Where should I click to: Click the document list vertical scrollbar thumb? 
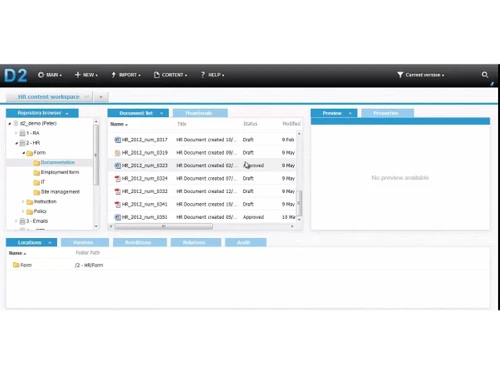pyautogui.click(x=299, y=203)
